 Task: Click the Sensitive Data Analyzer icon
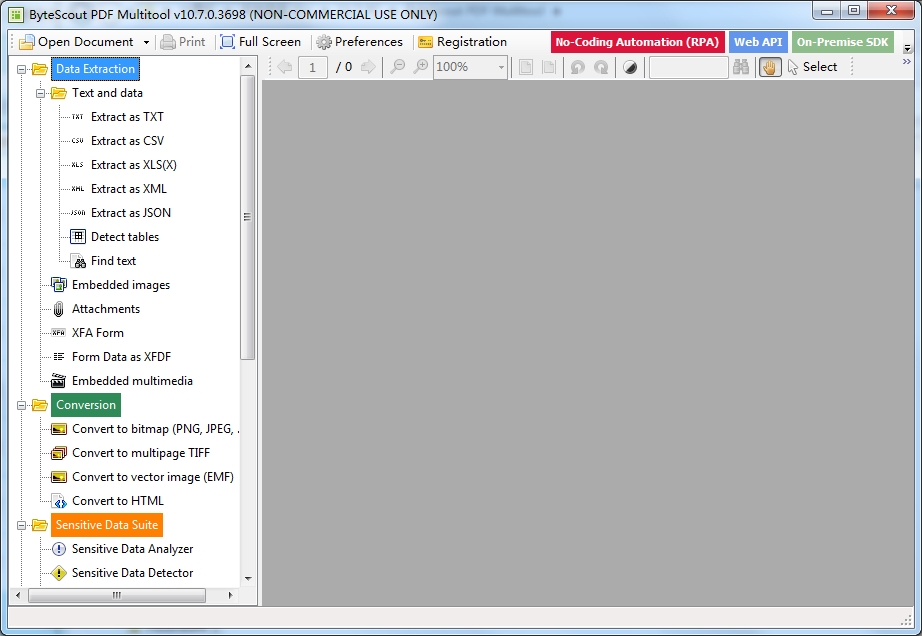(59, 549)
